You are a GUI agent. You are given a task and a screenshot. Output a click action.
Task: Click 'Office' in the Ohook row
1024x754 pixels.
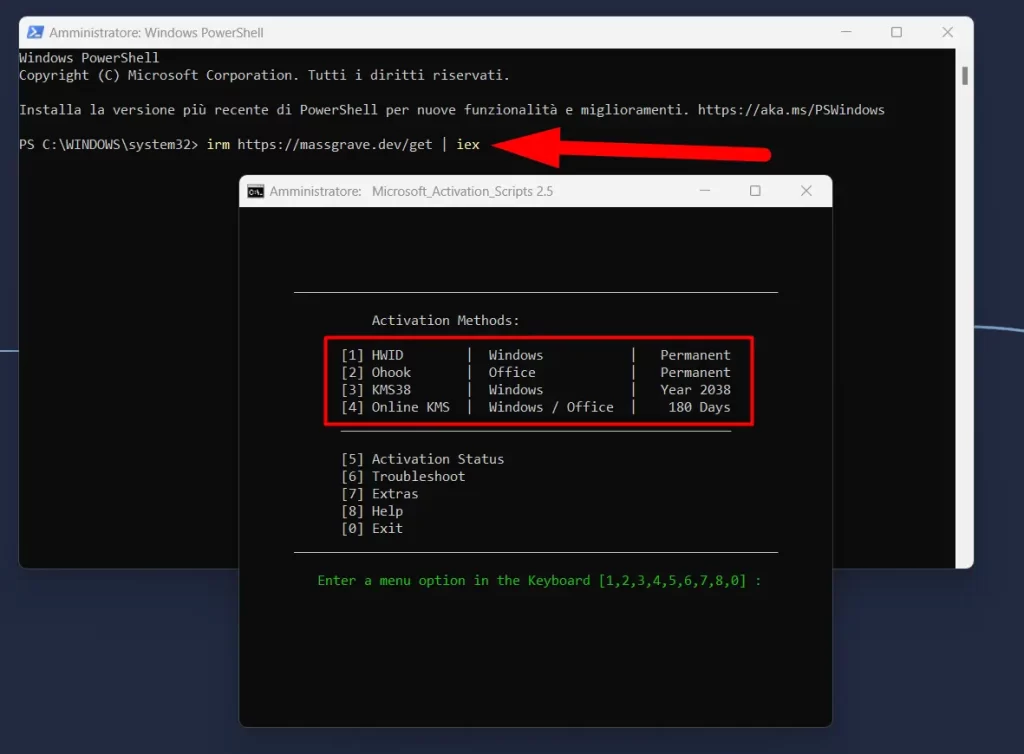pyautogui.click(x=512, y=372)
